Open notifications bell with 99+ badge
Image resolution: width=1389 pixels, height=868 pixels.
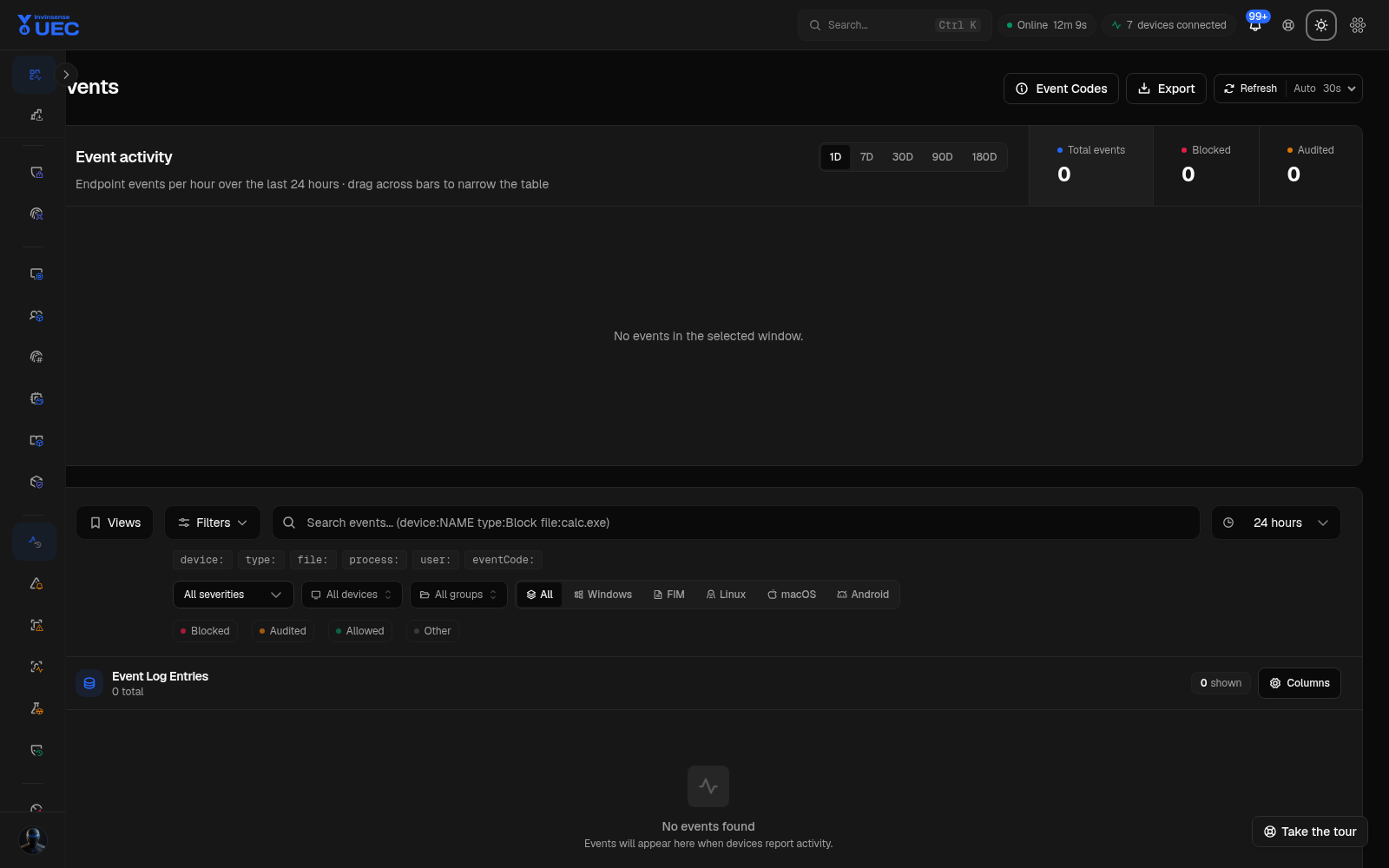pos(1255,24)
